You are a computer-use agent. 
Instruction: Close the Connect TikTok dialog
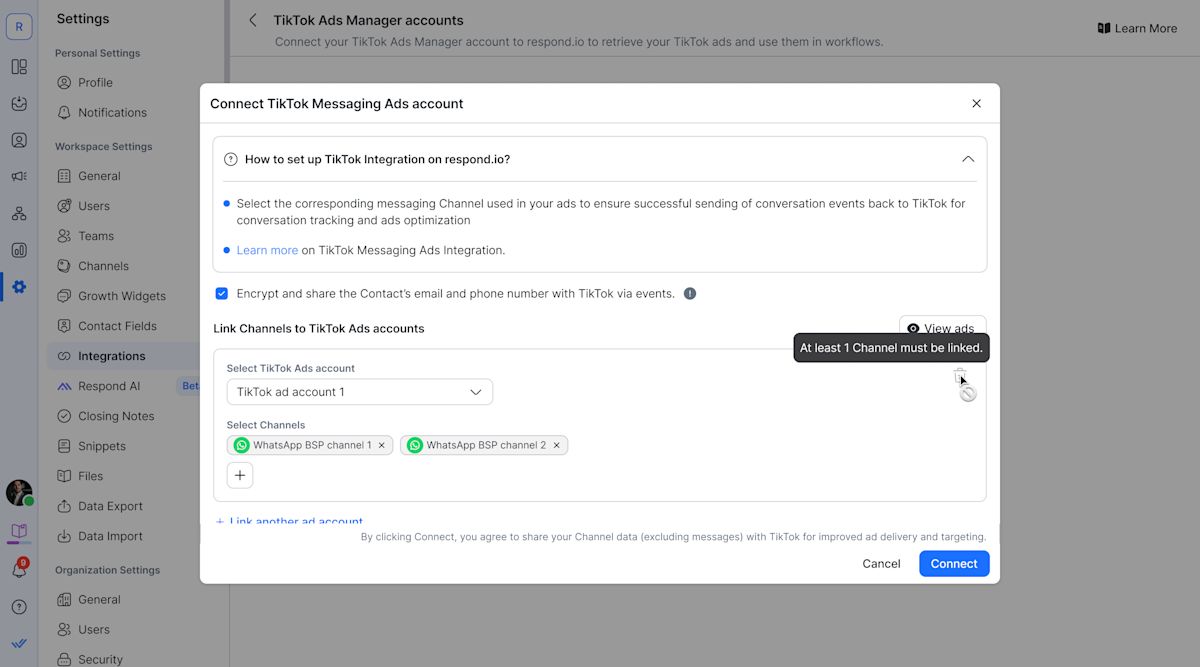click(x=976, y=104)
